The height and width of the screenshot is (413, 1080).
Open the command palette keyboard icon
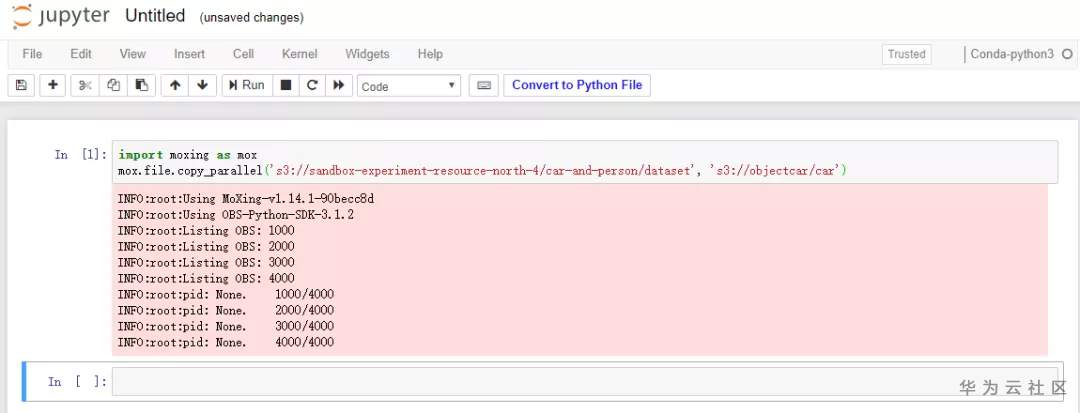coord(483,86)
